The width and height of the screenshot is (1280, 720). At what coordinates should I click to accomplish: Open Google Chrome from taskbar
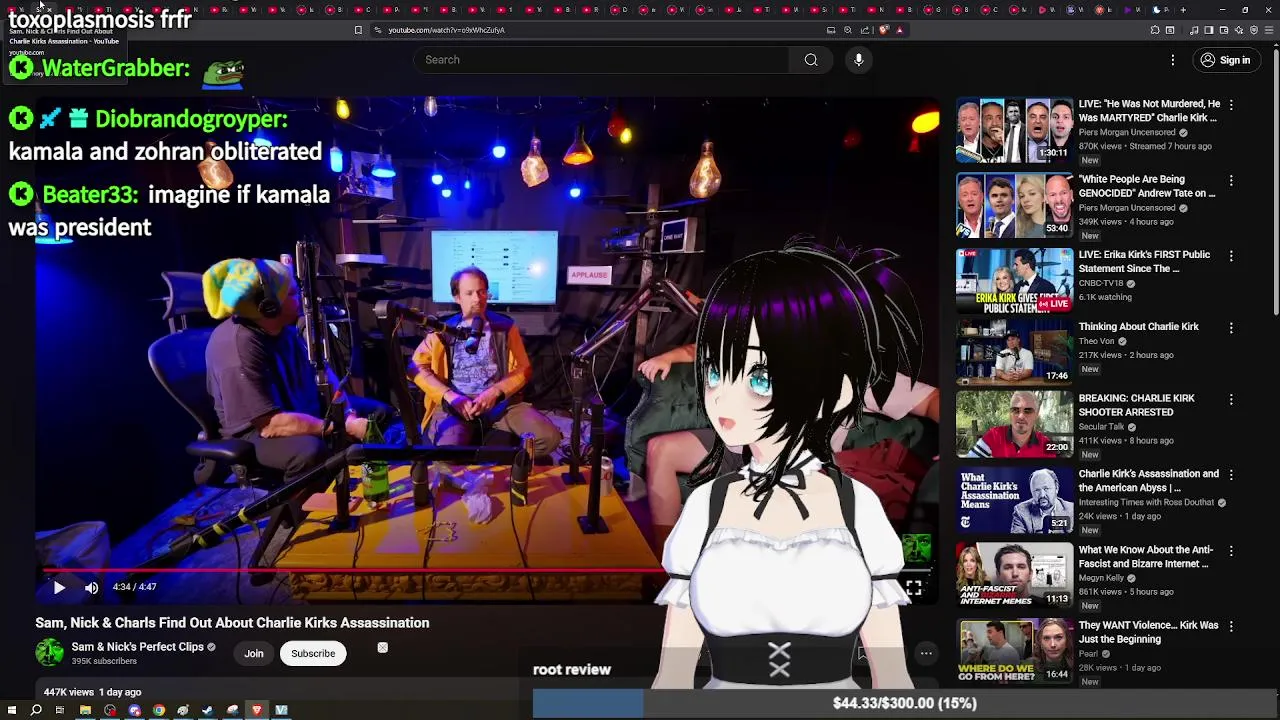(159, 710)
